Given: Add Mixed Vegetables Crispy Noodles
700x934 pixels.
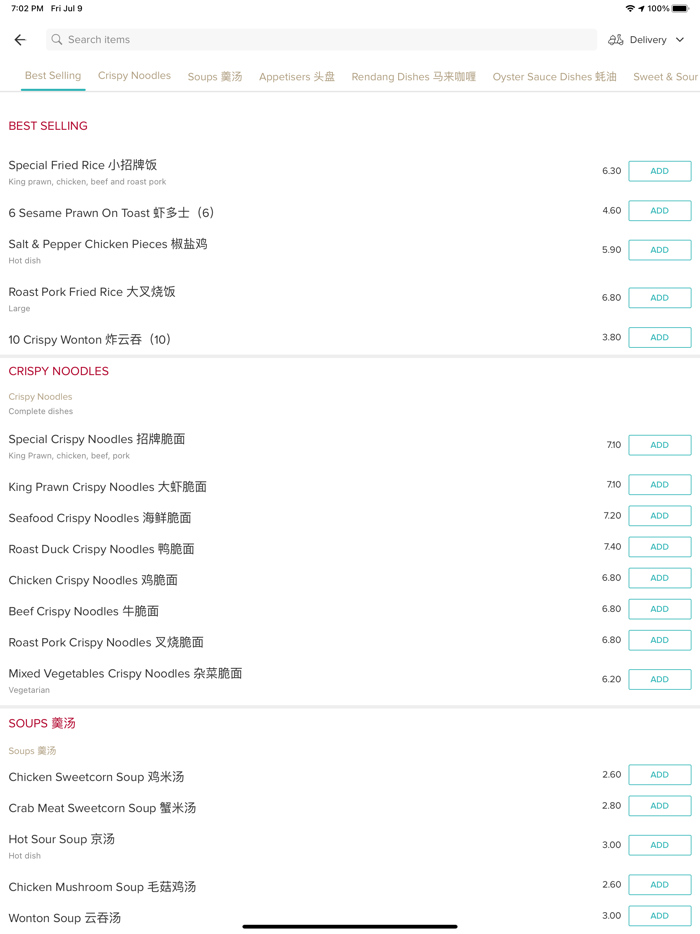Looking at the screenshot, I should click(x=659, y=679).
